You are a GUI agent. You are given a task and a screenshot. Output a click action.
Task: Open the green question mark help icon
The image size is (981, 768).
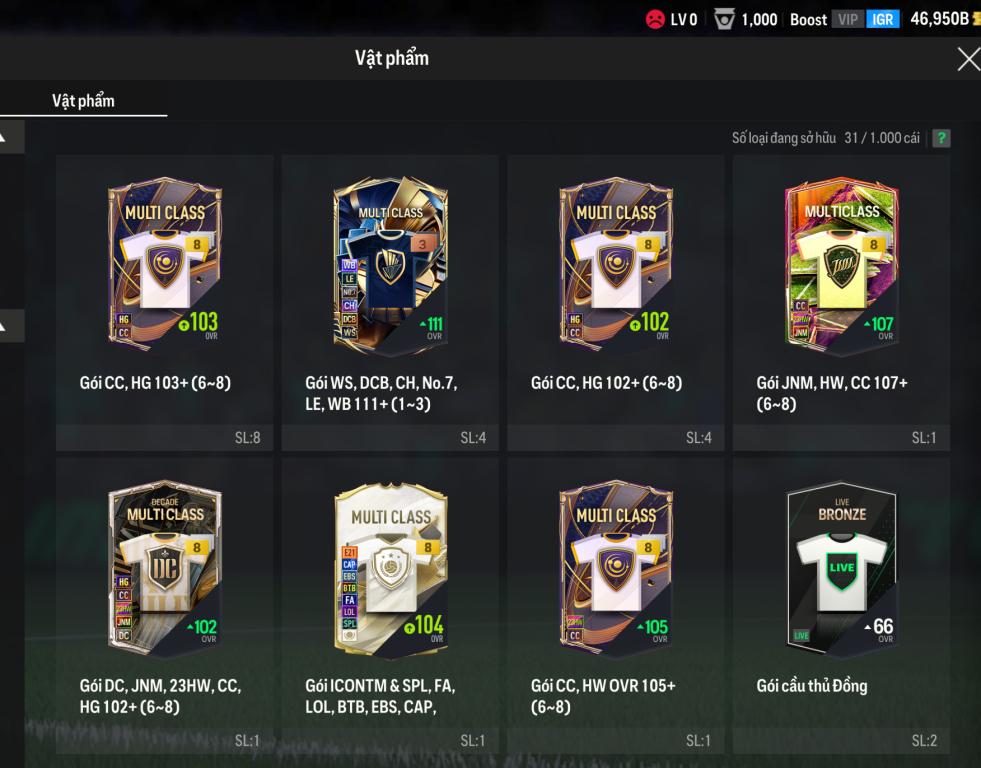point(941,138)
